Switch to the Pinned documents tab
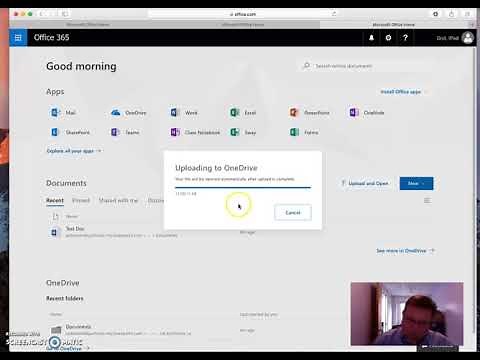Viewport: 480px width, 360px height. click(81, 200)
